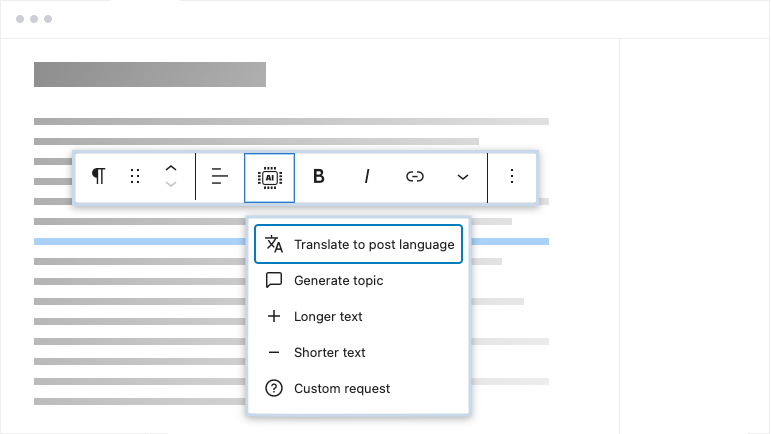
Task: Click the speech bubble topic icon
Action: (x=274, y=280)
